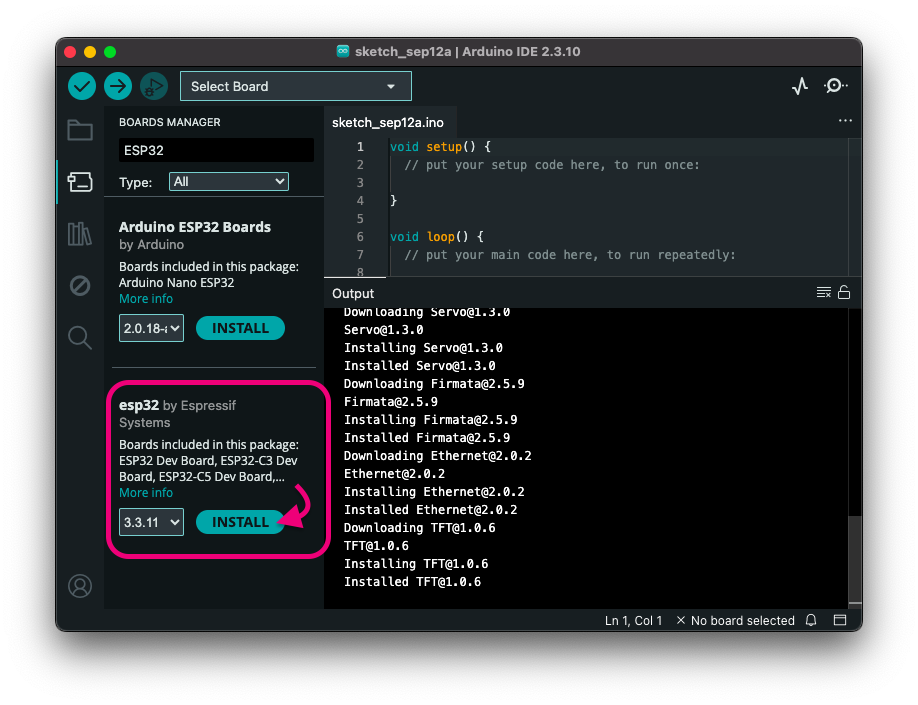Click the Output panel vertical scrollbar
The height and width of the screenshot is (705, 918).
pyautogui.click(x=855, y=559)
